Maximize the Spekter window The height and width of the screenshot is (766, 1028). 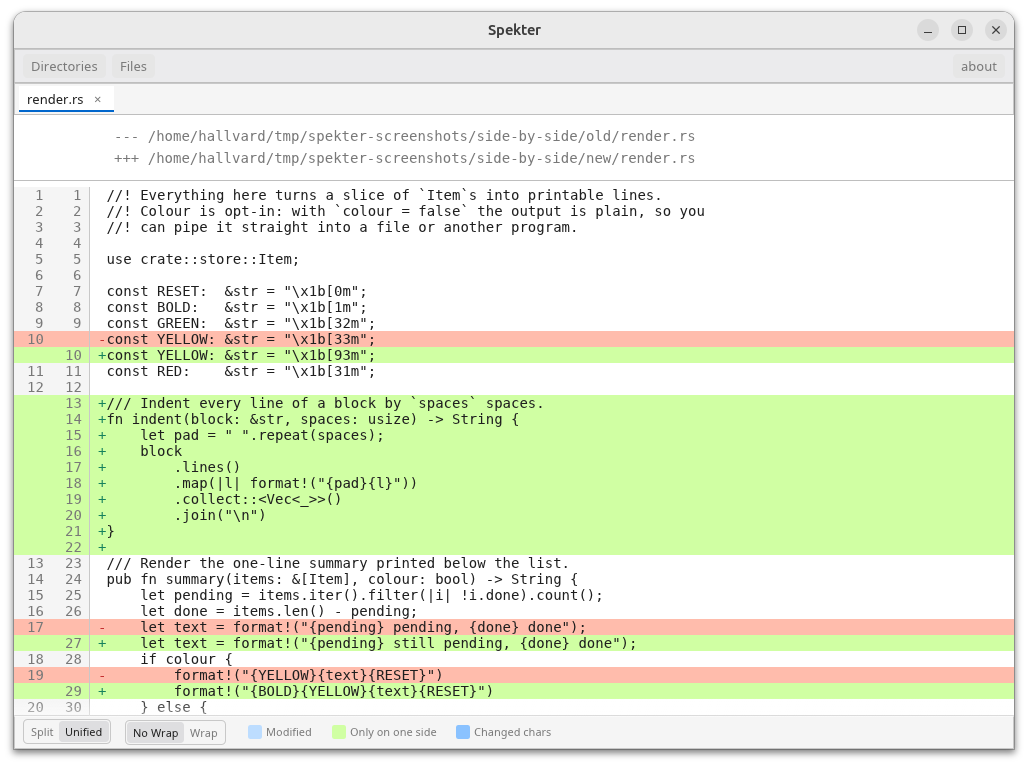pos(962,30)
